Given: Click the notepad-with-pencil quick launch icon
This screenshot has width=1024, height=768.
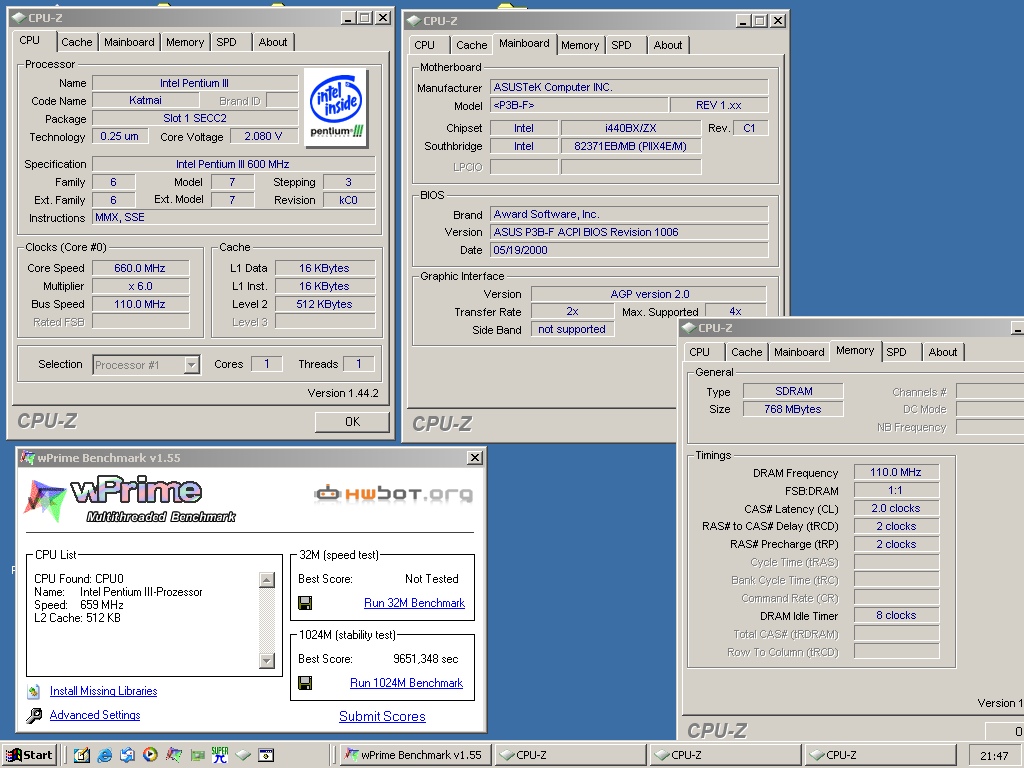Looking at the screenshot, I should point(82,755).
